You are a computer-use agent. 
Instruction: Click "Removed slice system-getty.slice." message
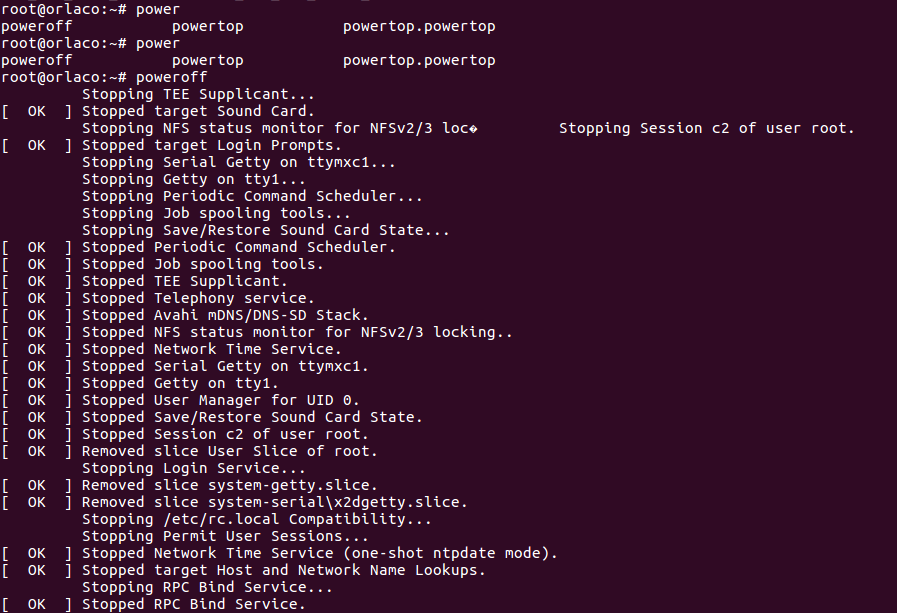tap(229, 485)
